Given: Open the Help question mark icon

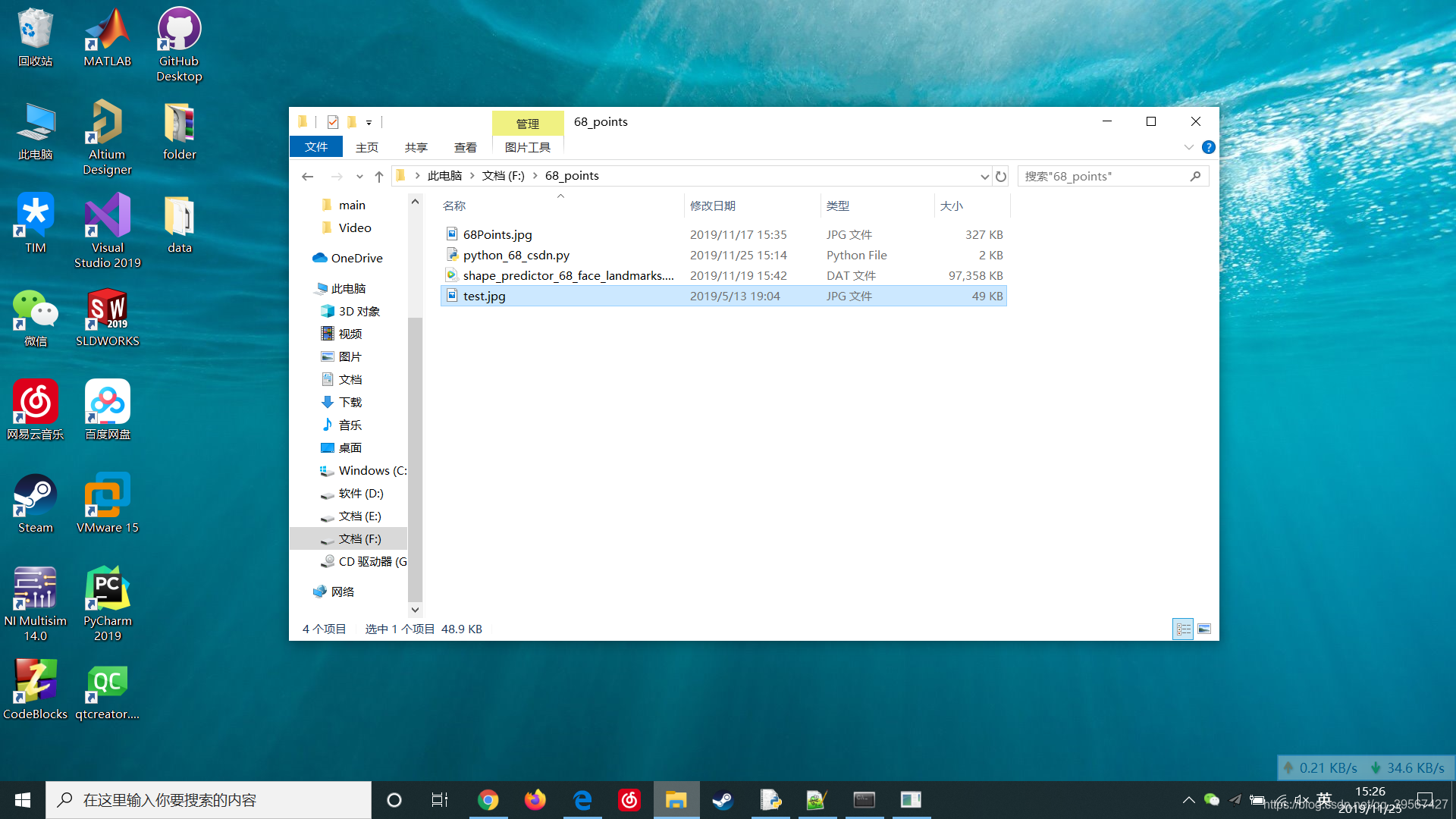Looking at the screenshot, I should [x=1209, y=147].
